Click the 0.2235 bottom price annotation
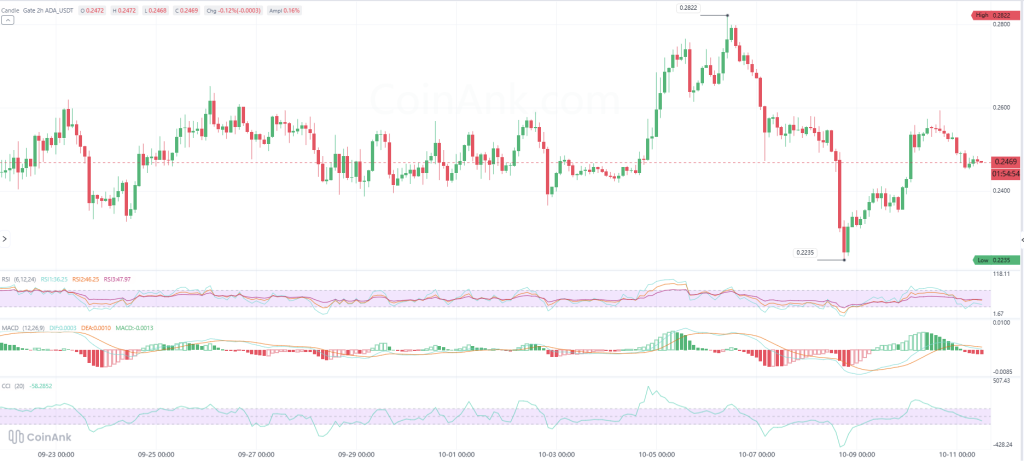 coord(803,253)
